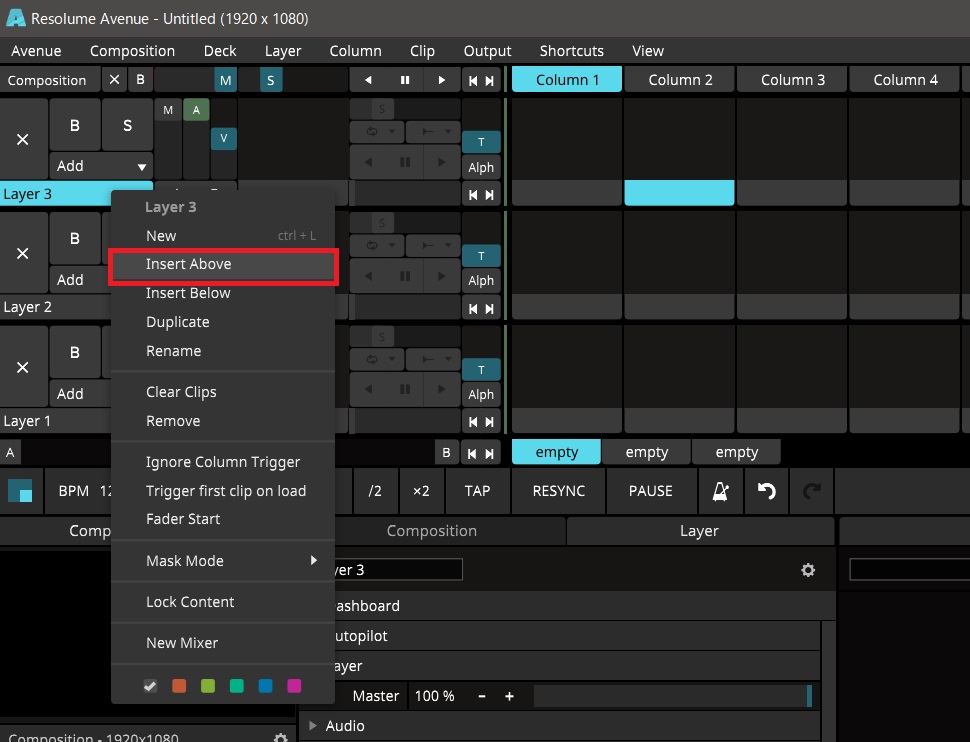Toggle Bypass B on Layer 2

click(75, 238)
